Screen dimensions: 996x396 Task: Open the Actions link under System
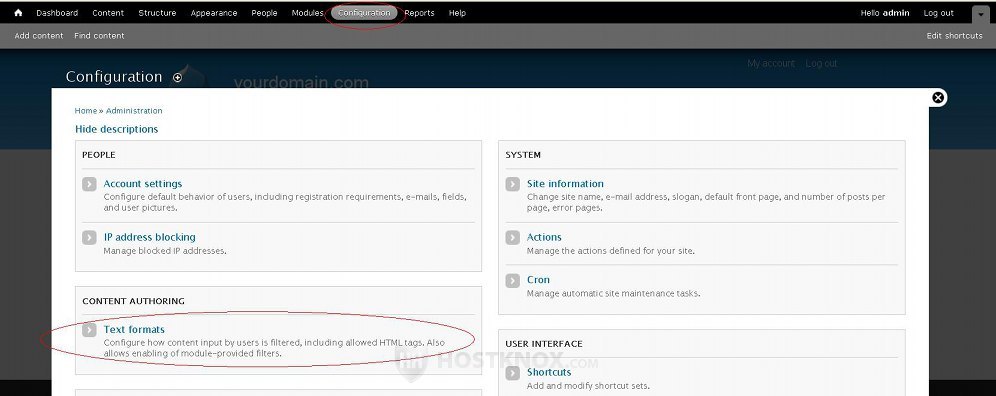point(544,237)
